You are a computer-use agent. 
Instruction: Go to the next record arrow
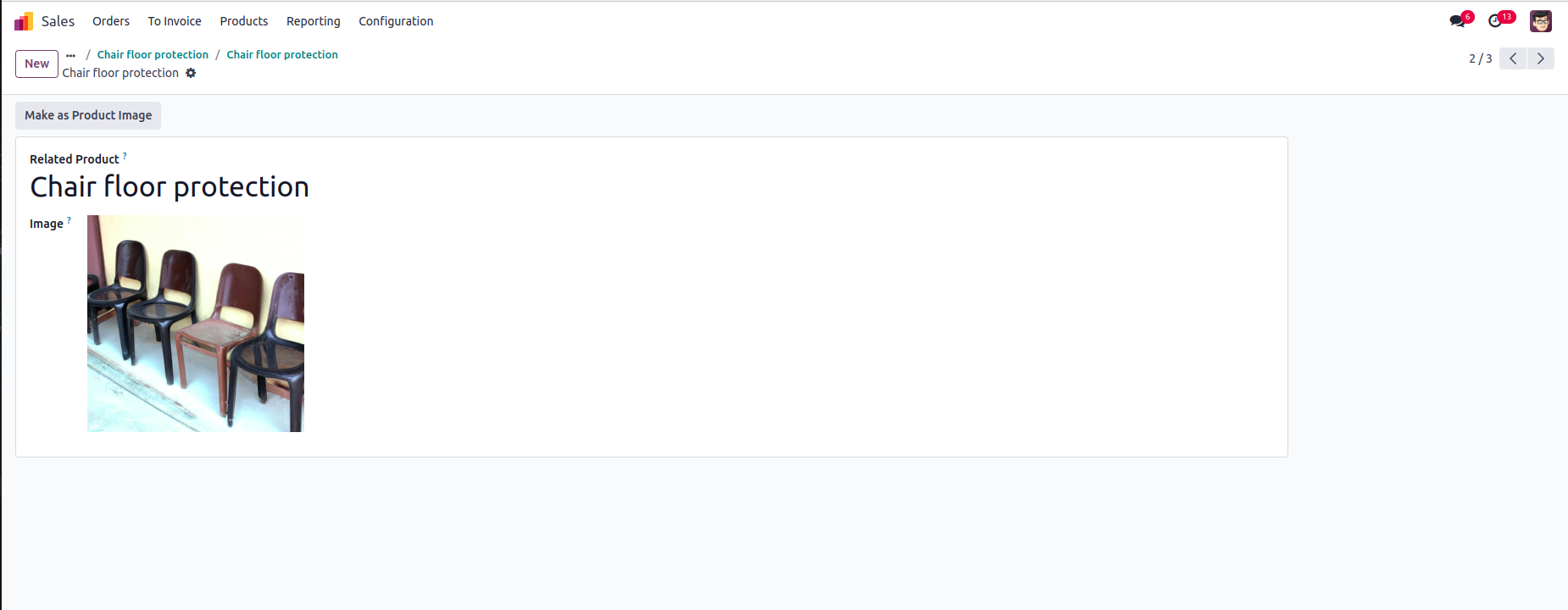(x=1541, y=58)
